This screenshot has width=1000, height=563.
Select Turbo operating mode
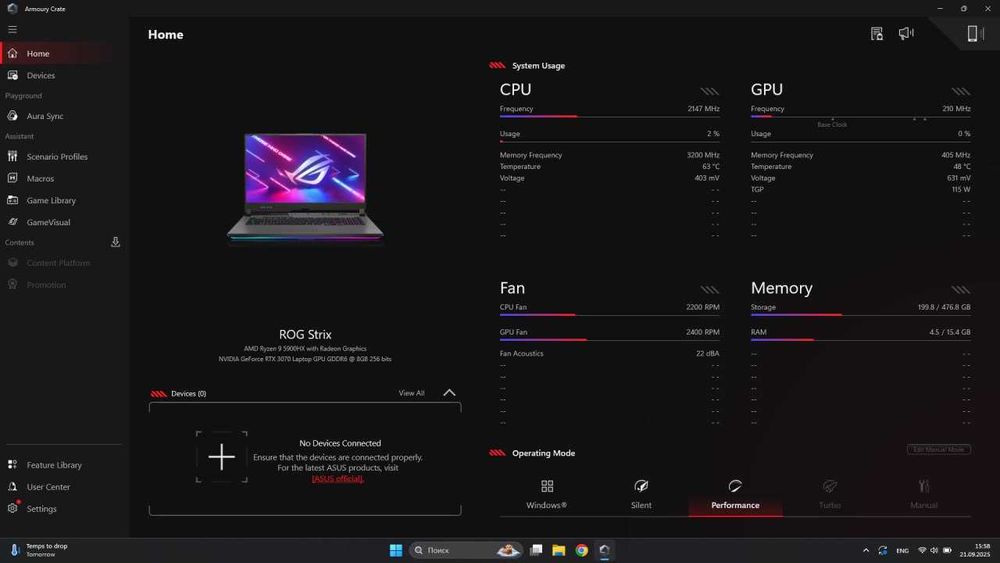click(830, 495)
